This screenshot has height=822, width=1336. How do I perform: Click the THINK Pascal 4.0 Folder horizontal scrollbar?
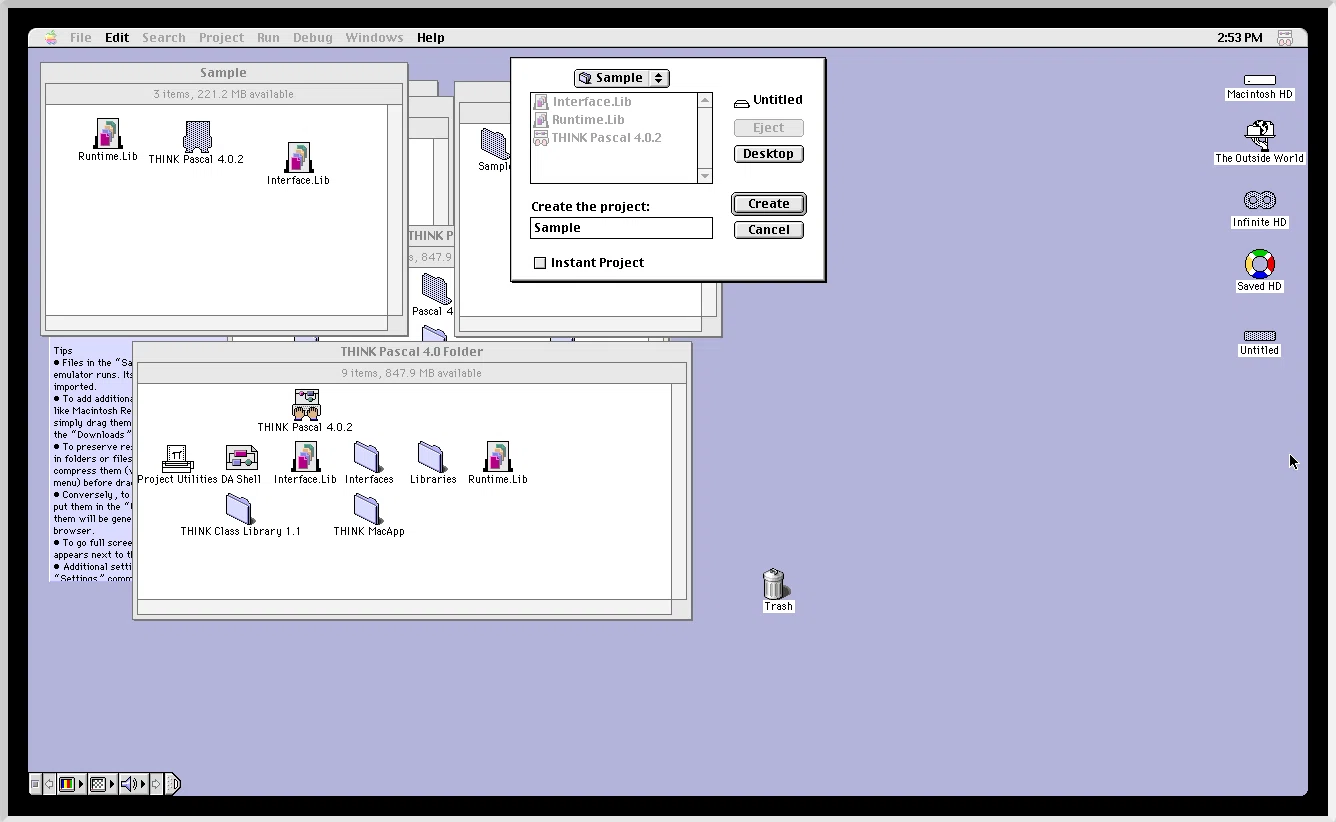(404, 607)
